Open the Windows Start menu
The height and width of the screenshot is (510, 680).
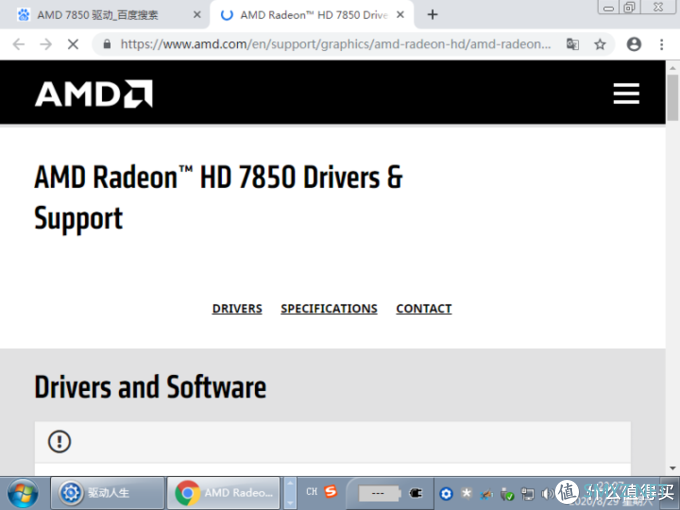(23, 493)
